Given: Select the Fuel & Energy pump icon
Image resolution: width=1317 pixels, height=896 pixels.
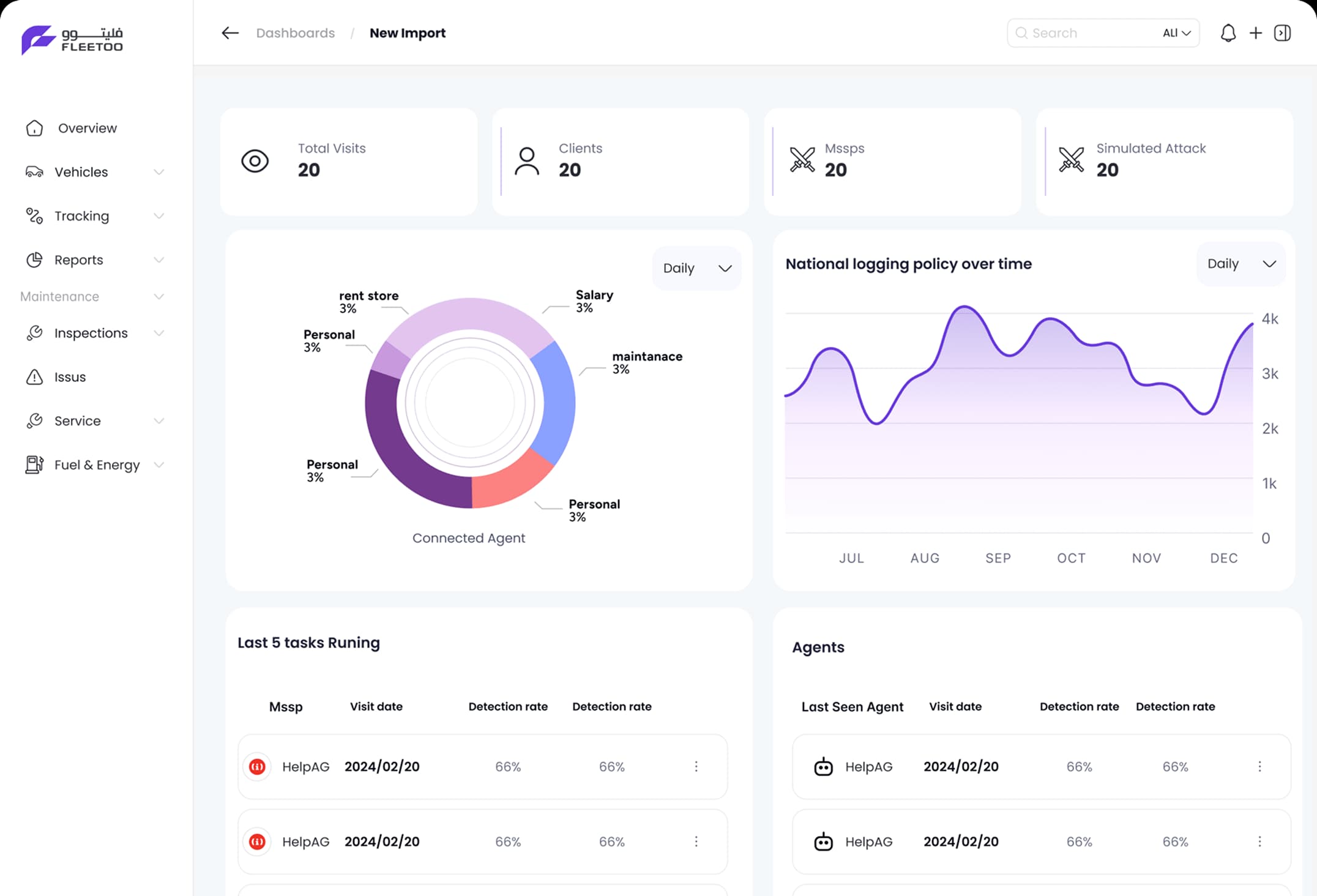Looking at the screenshot, I should [x=34, y=465].
